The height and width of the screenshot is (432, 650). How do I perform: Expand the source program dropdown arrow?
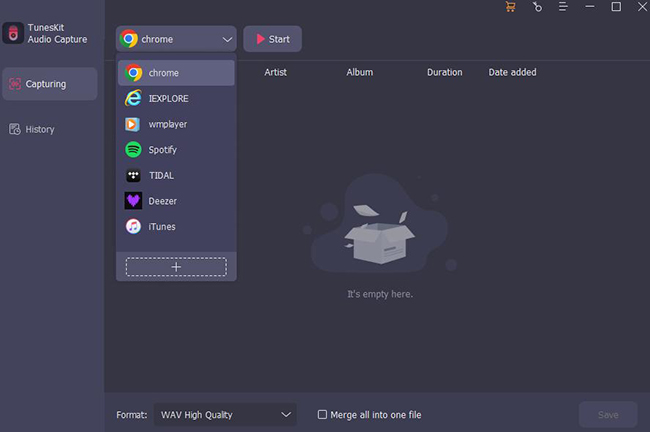pos(227,39)
